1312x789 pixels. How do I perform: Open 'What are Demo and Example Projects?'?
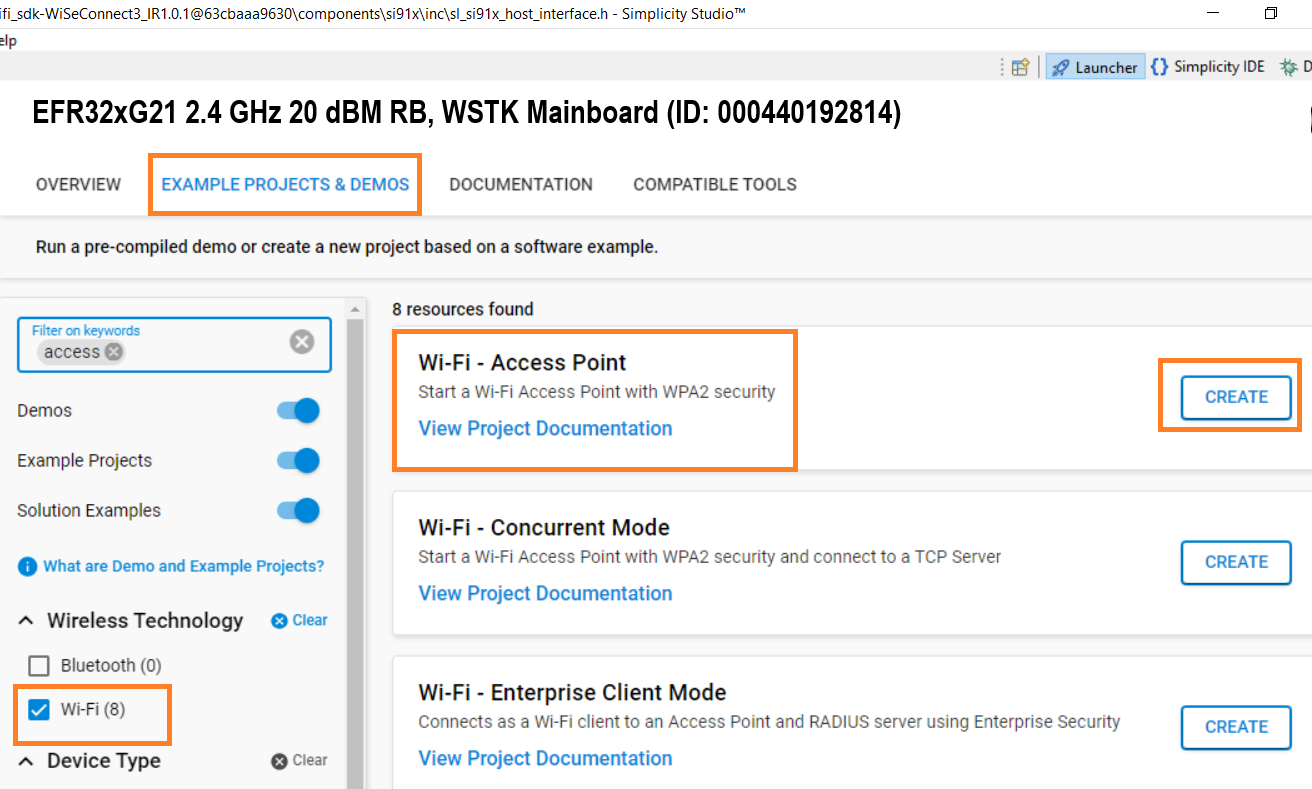tap(183, 566)
